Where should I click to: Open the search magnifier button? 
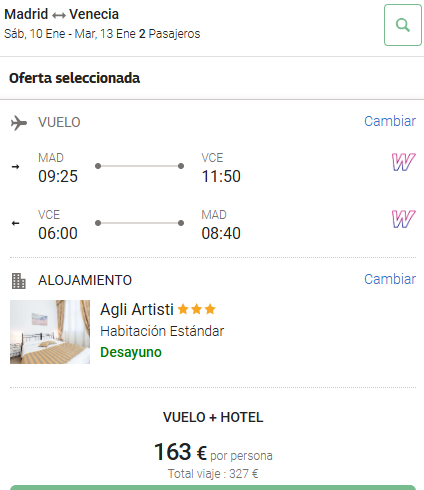(x=403, y=25)
